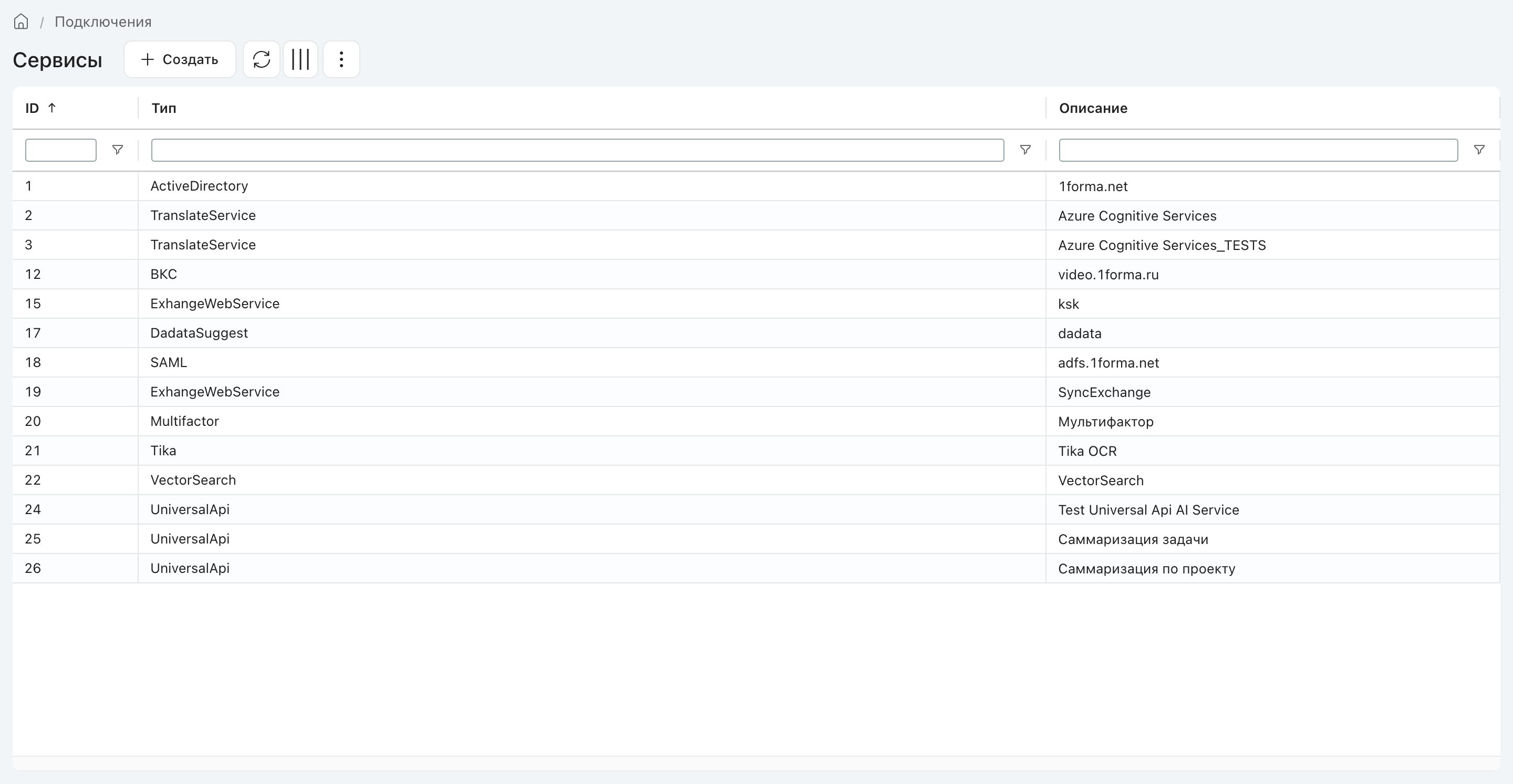Select the Multifactor type cell
Image resolution: width=1513 pixels, height=784 pixels.
592,421
